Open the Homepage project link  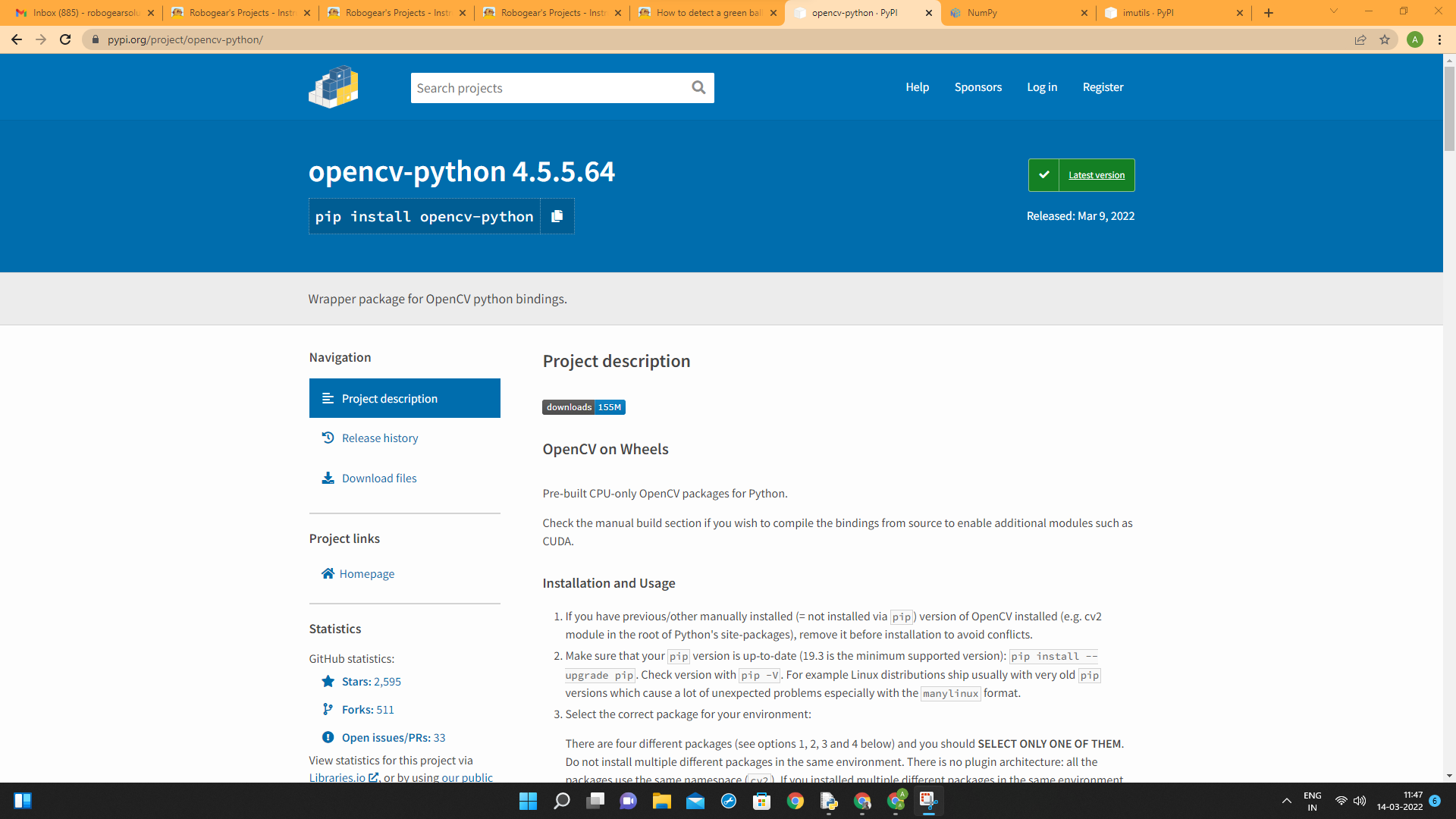(366, 574)
